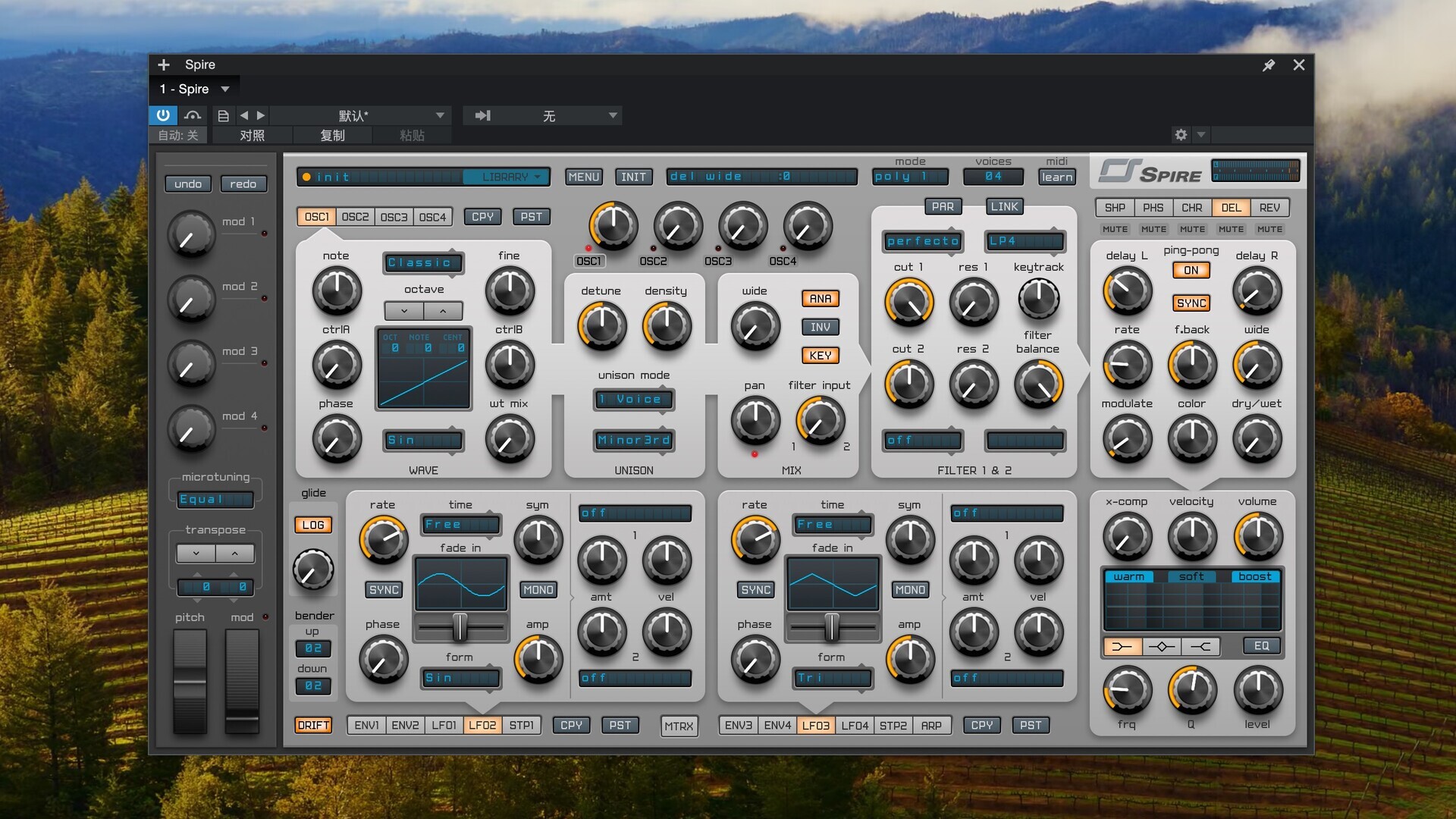
Task: Open the LIBRARY preset dropdown
Action: tap(507, 177)
